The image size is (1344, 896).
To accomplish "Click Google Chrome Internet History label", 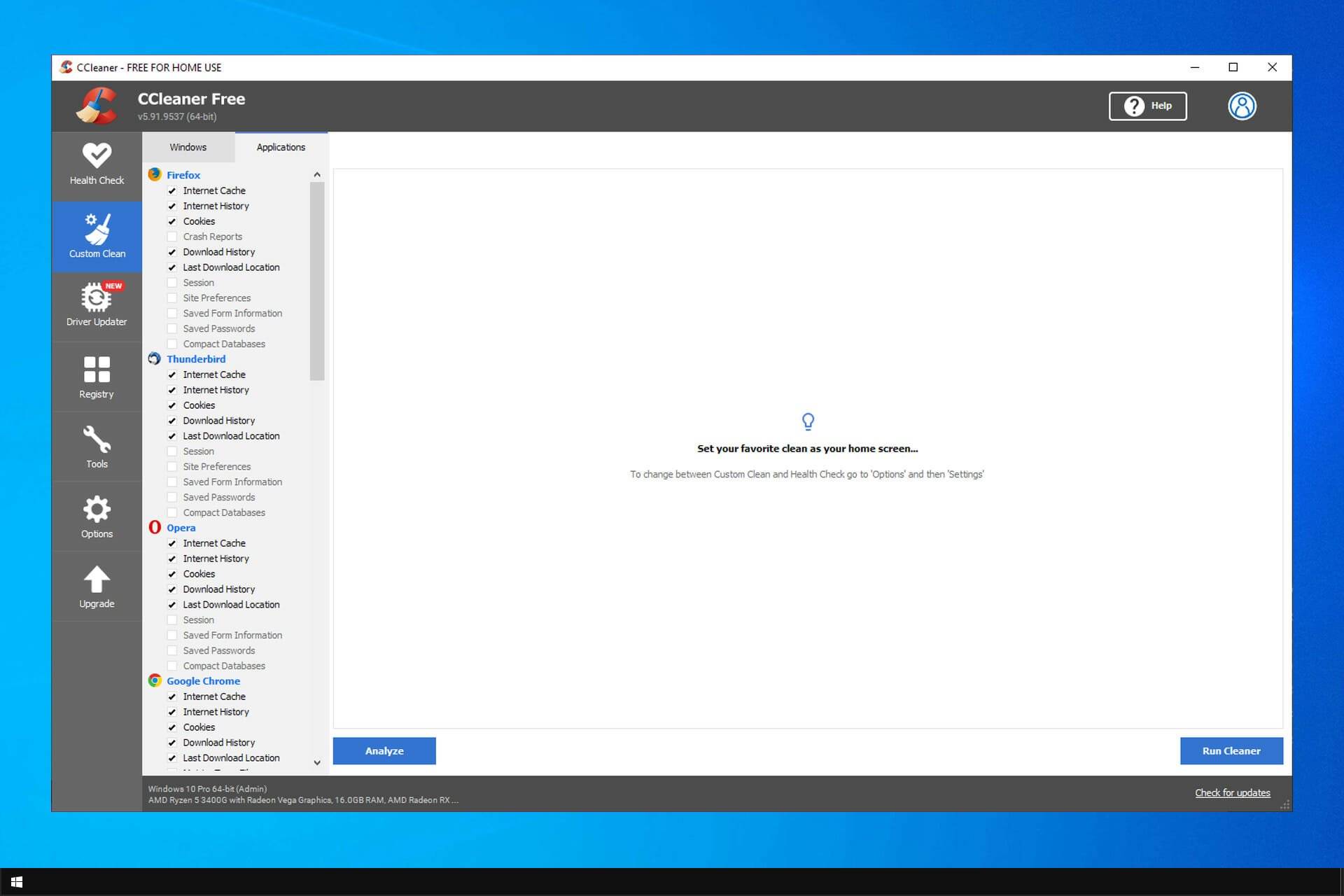I will coord(216,712).
